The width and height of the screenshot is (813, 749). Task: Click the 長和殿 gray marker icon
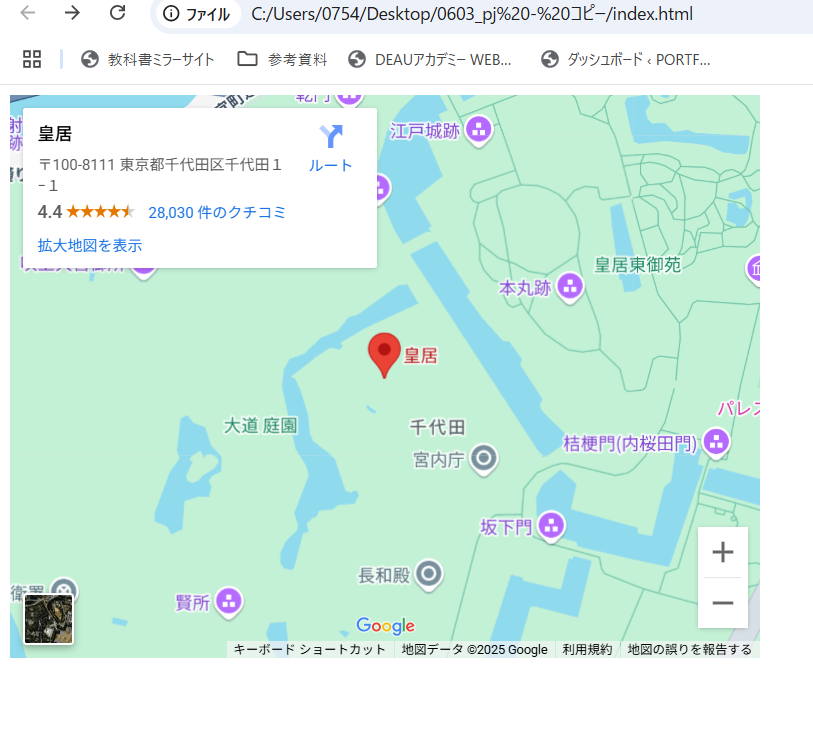[x=430, y=574]
